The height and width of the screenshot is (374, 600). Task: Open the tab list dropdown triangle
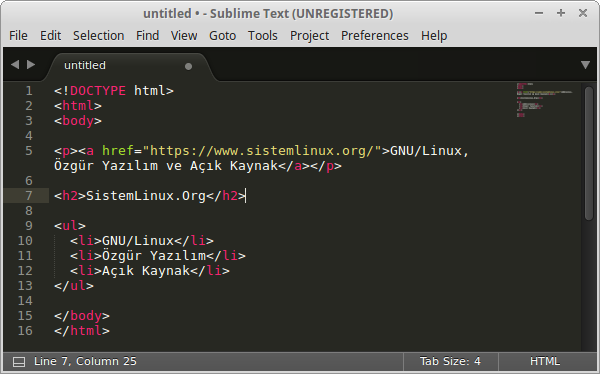pyautogui.click(x=585, y=65)
